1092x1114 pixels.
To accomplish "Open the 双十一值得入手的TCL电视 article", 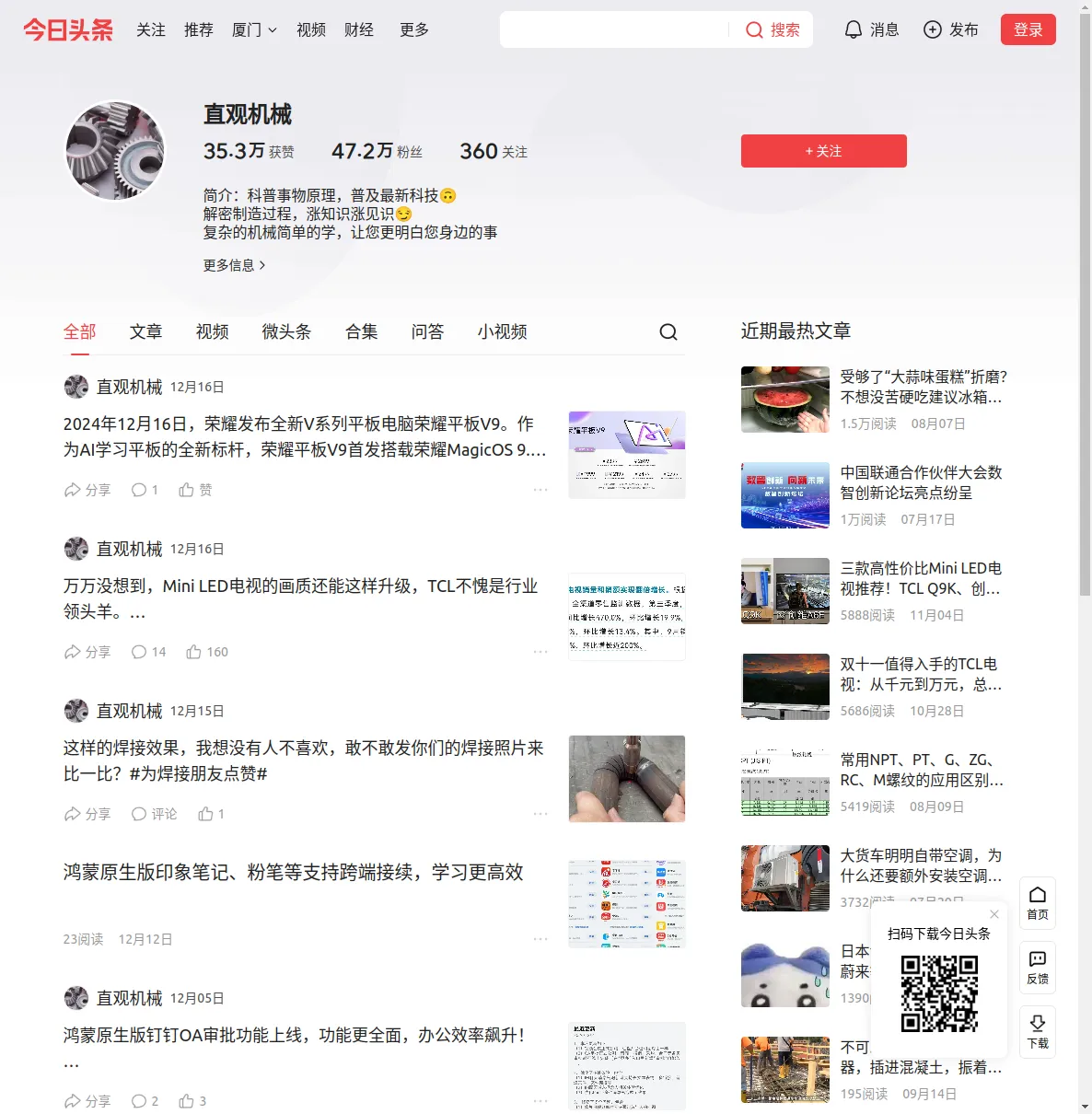I will 922,674.
